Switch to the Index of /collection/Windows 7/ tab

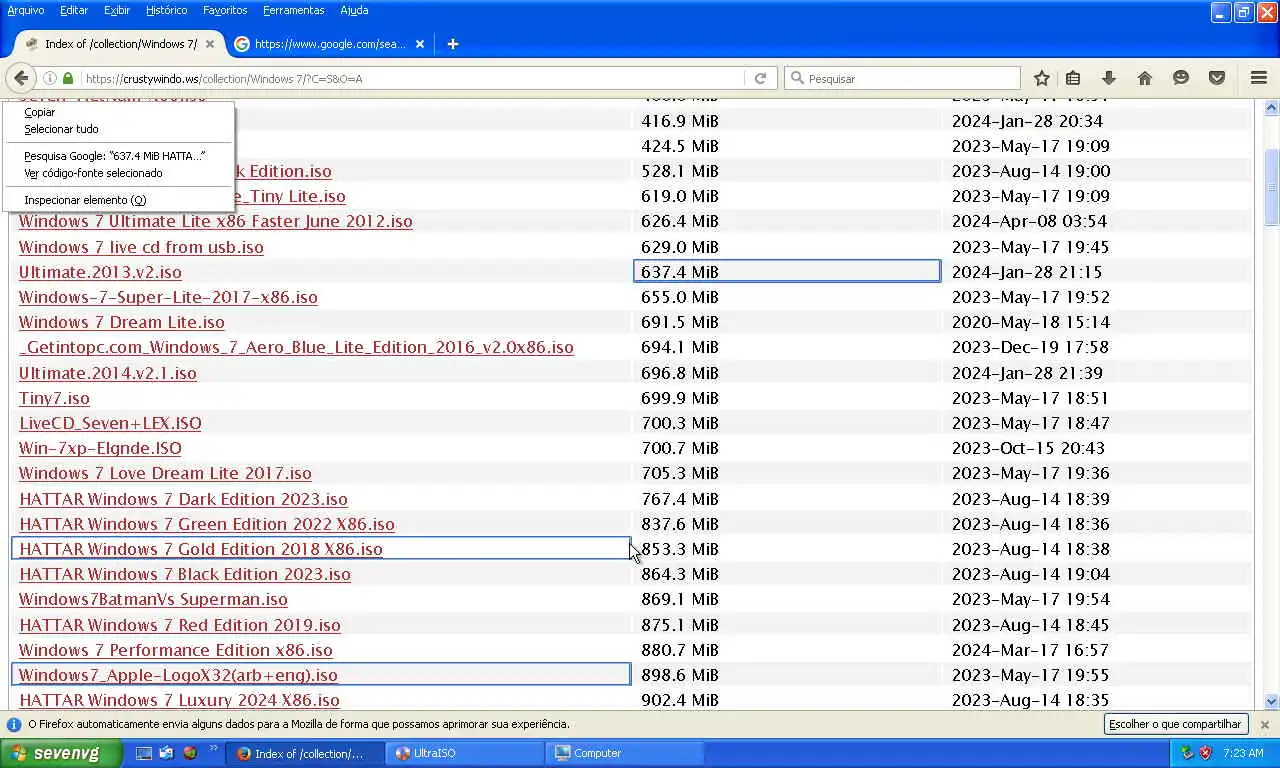(118, 44)
